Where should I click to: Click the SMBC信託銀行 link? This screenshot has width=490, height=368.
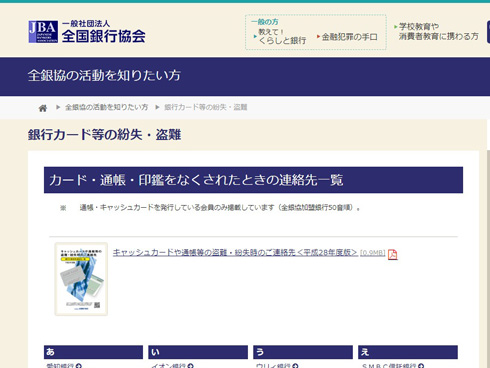click(393, 366)
